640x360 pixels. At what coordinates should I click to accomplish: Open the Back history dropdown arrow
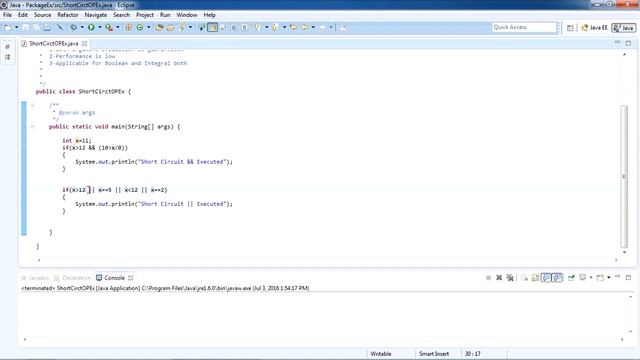[313, 27]
